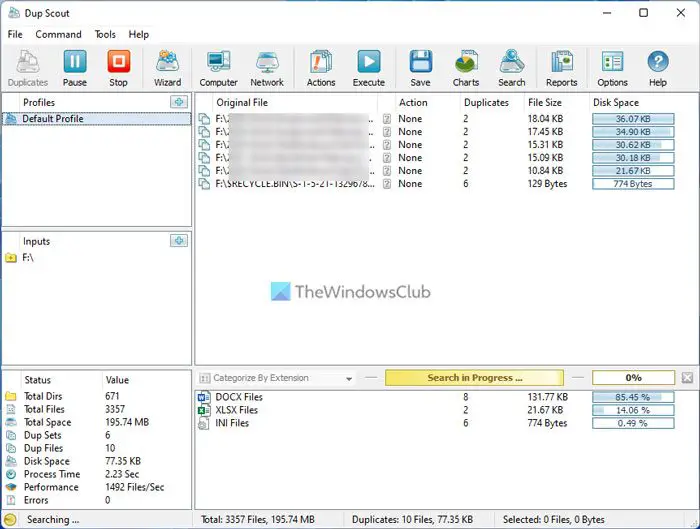Viewport: 700px width, 529px height.
Task: Select the F:\ input entry
Action: point(97,258)
